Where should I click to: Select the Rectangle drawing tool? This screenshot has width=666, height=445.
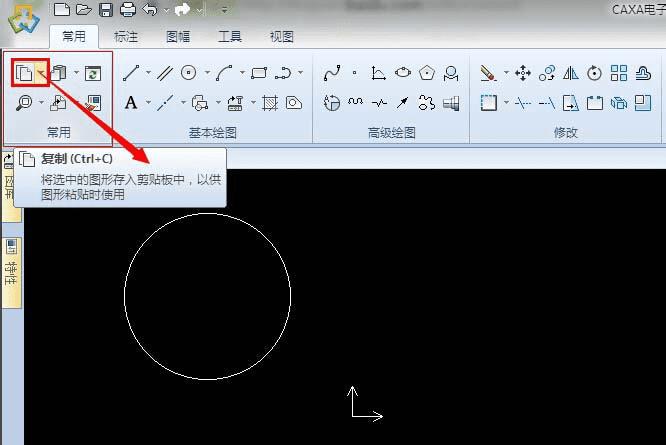click(x=259, y=73)
